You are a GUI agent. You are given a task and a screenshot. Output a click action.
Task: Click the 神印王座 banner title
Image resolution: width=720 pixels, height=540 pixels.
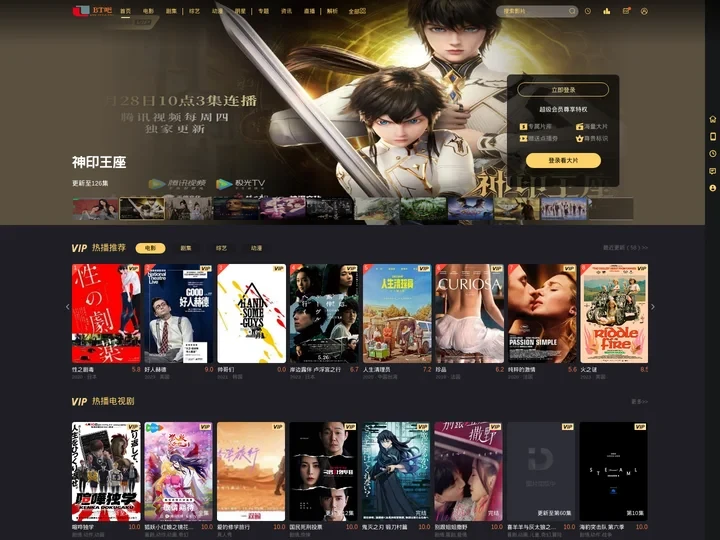[99, 162]
